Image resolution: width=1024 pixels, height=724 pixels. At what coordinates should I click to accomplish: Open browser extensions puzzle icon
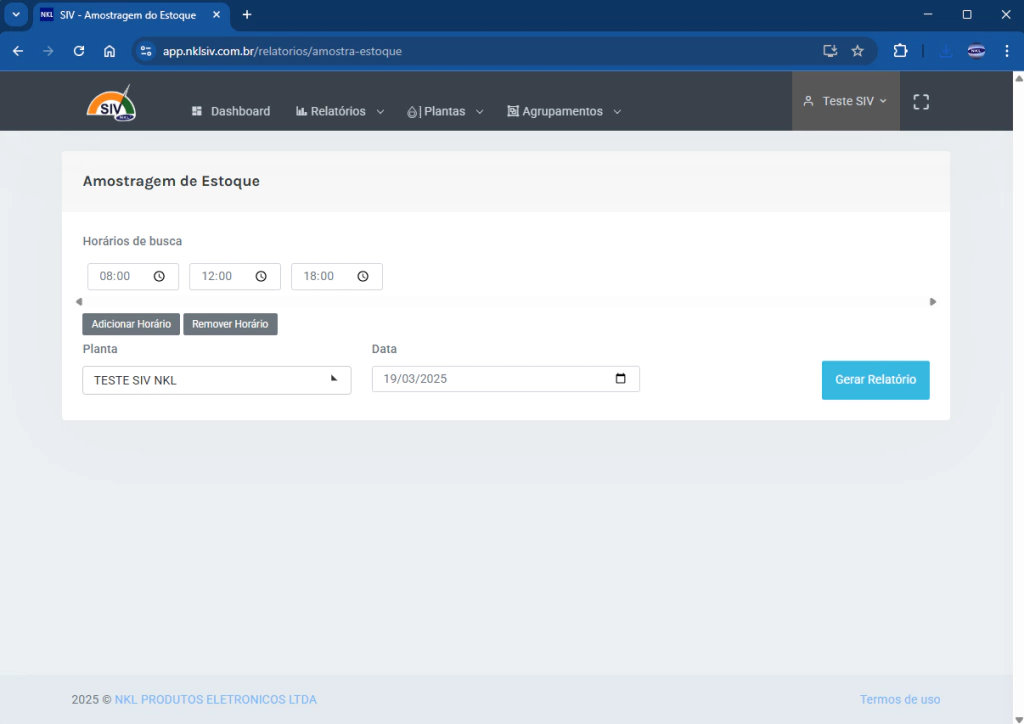tap(900, 51)
